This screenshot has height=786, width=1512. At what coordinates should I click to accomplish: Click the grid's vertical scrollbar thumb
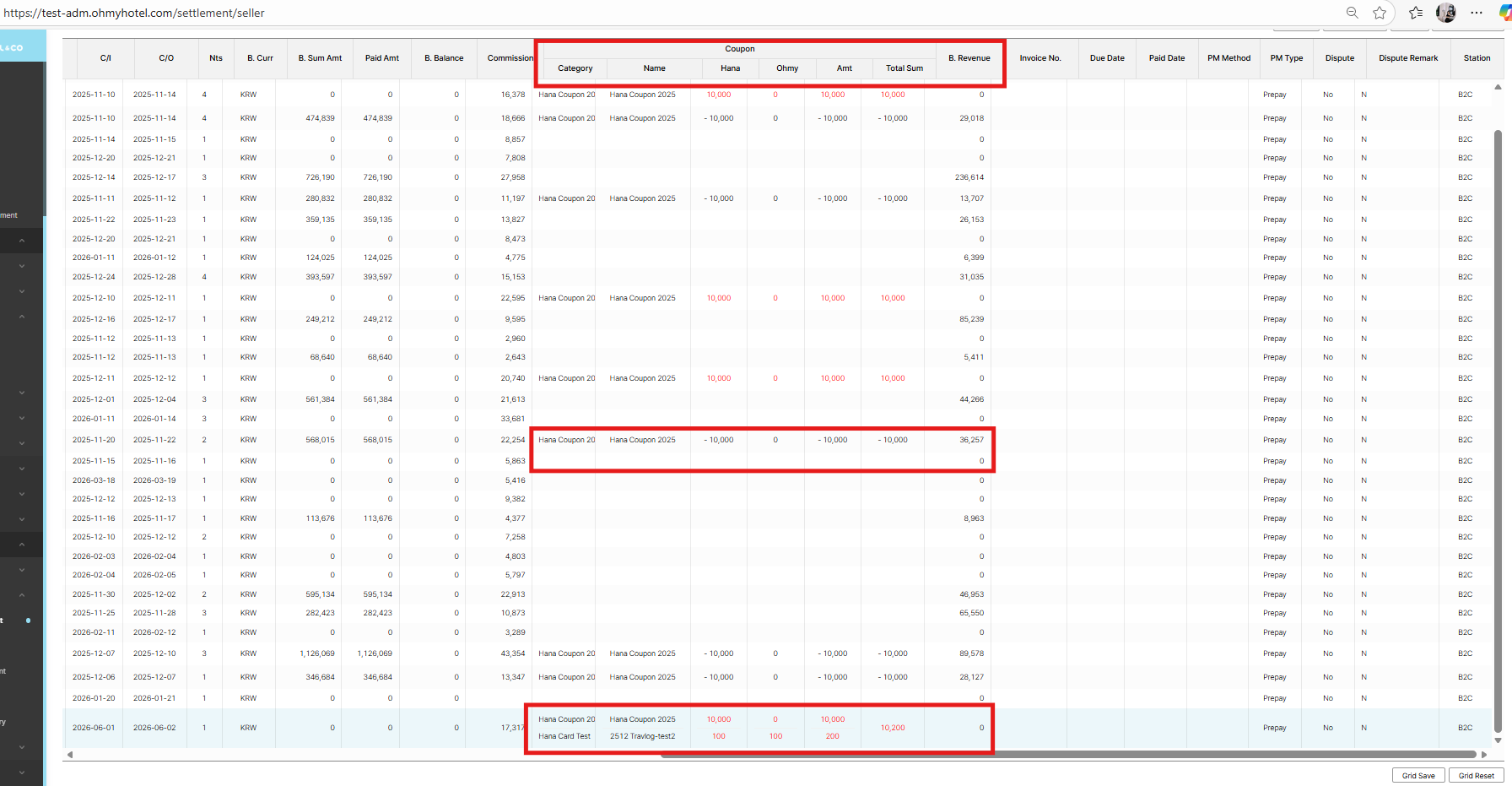pos(1498,431)
